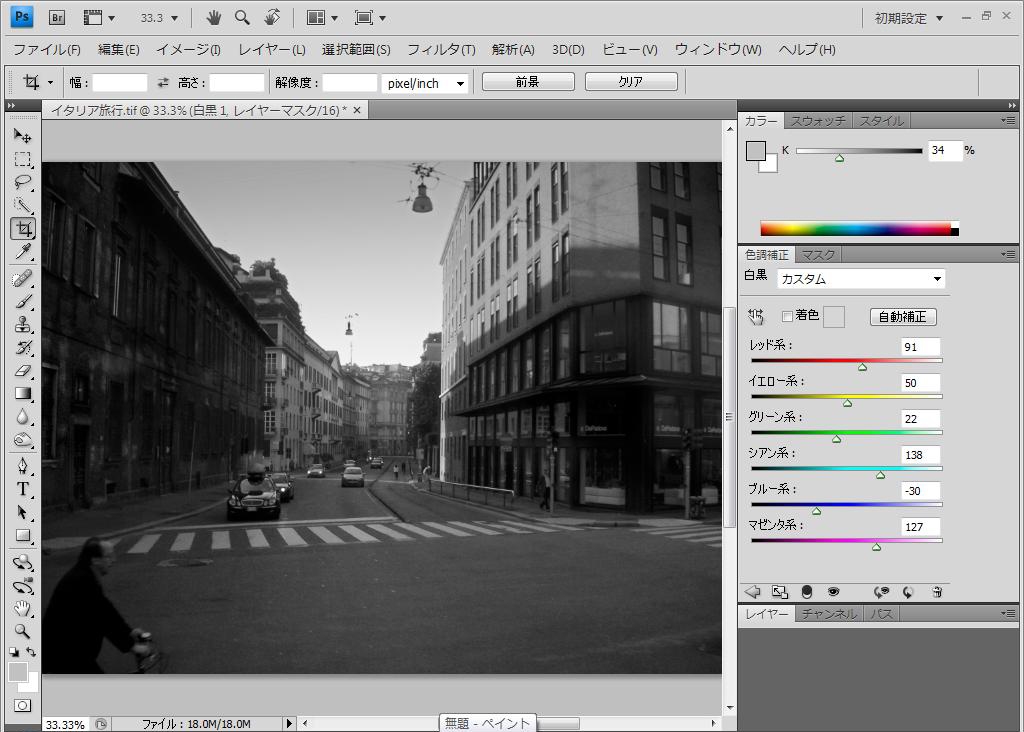Click the レッド系 slider track
Image resolution: width=1024 pixels, height=732 pixels.
coord(846,360)
